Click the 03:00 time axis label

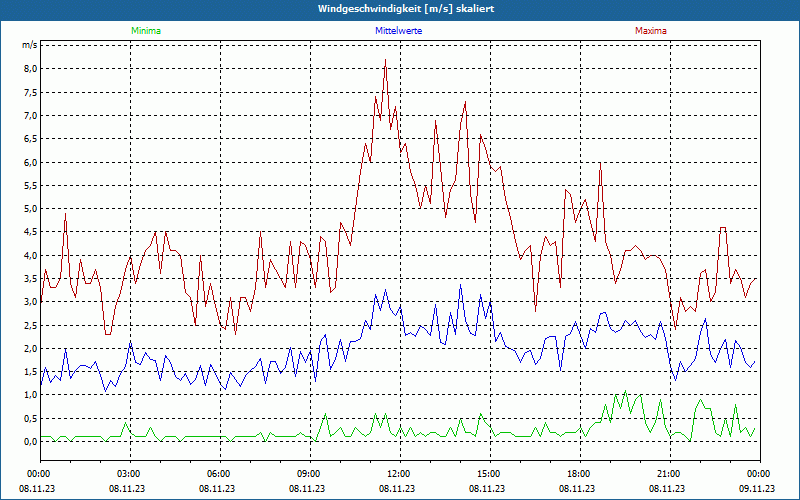click(129, 474)
